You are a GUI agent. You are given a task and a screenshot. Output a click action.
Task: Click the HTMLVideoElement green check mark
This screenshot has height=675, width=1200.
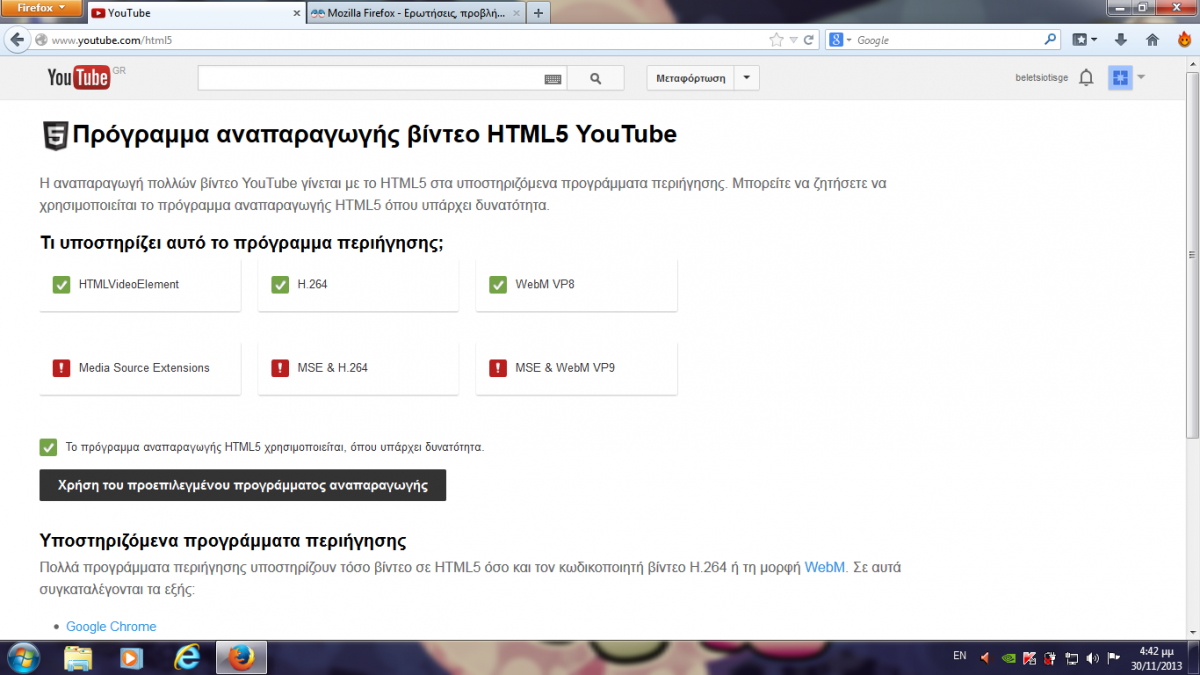tap(61, 285)
